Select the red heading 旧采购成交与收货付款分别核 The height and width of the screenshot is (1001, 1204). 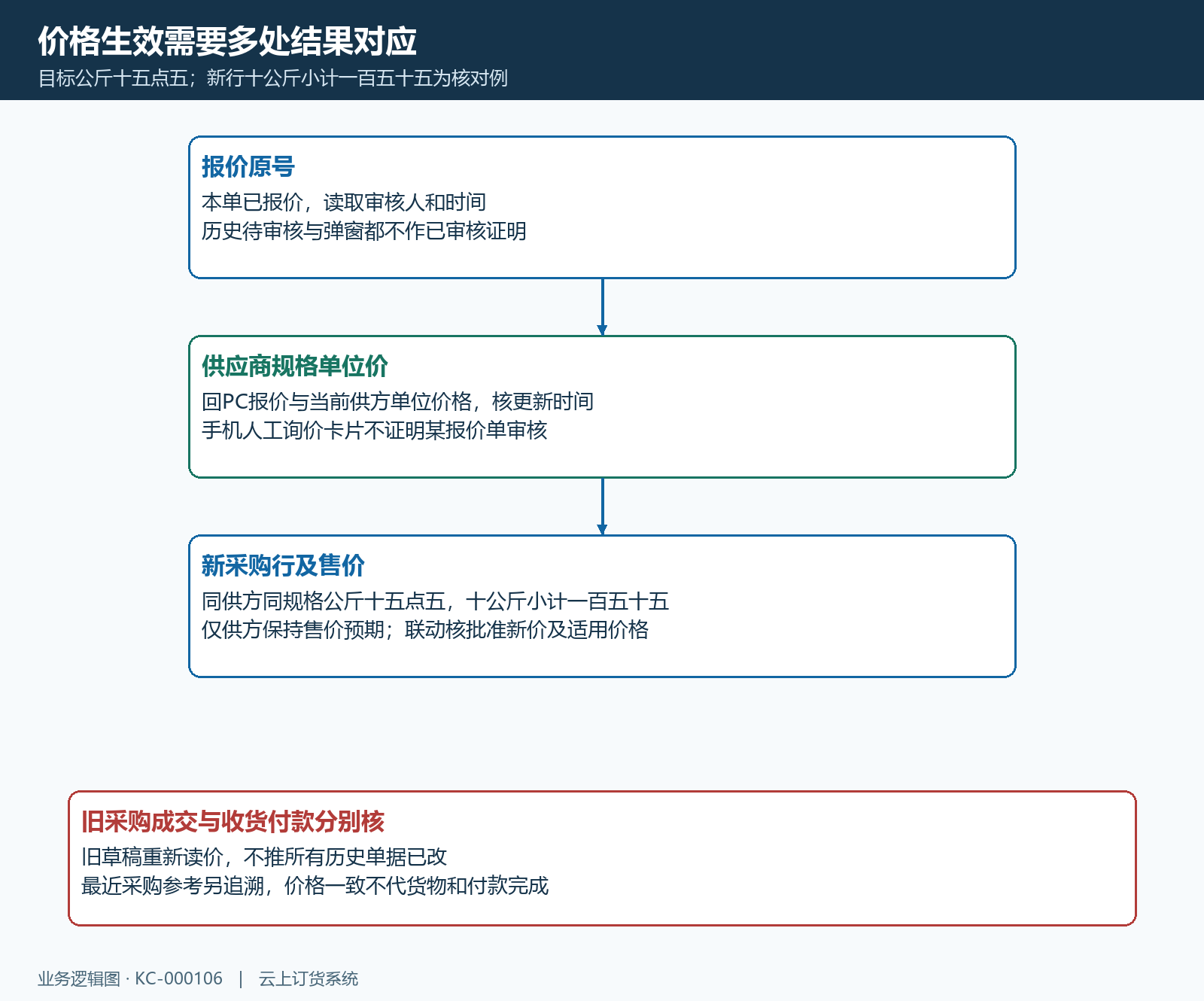pyautogui.click(x=233, y=821)
